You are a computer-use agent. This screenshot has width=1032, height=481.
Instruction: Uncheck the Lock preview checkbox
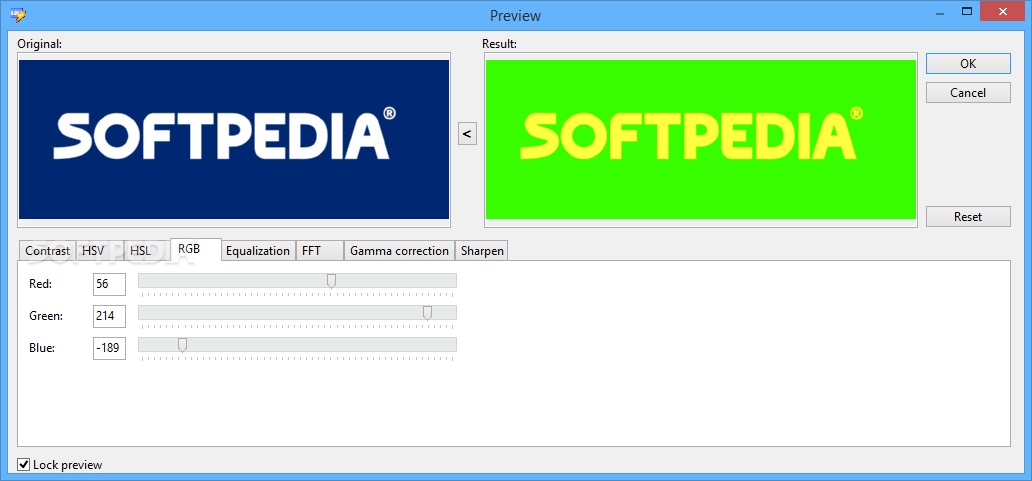pyautogui.click(x=24, y=465)
